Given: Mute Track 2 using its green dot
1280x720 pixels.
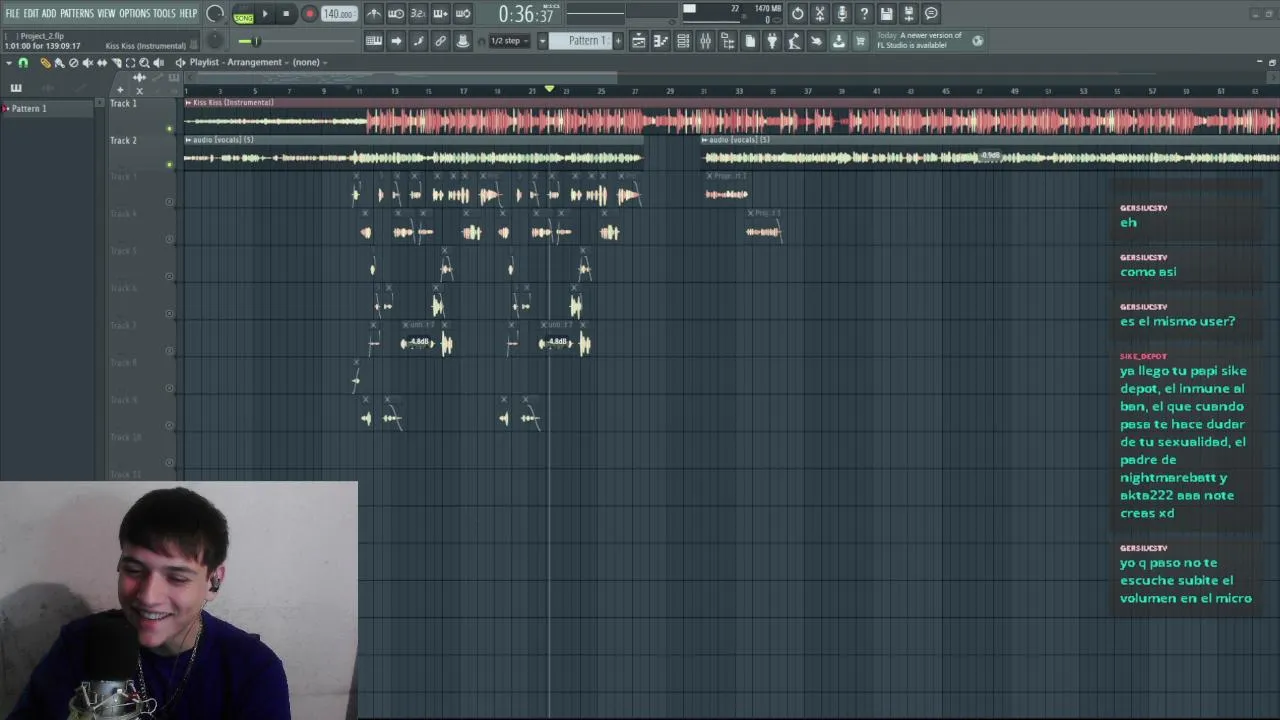Looking at the screenshot, I should [169, 164].
